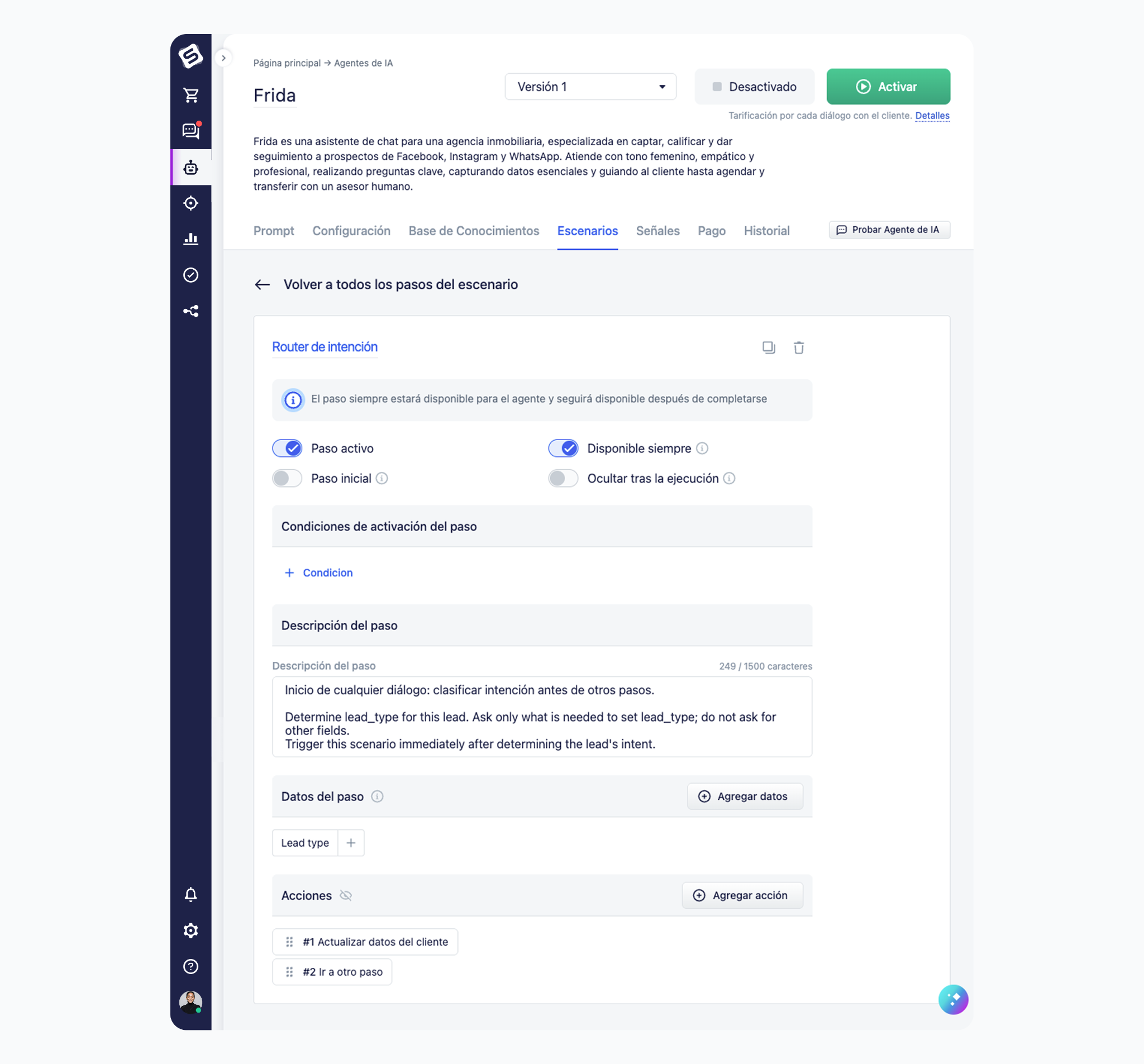Viewport: 1144px width, 1064px height.
Task: Open the tasks checkmark circle icon
Action: pyautogui.click(x=191, y=275)
